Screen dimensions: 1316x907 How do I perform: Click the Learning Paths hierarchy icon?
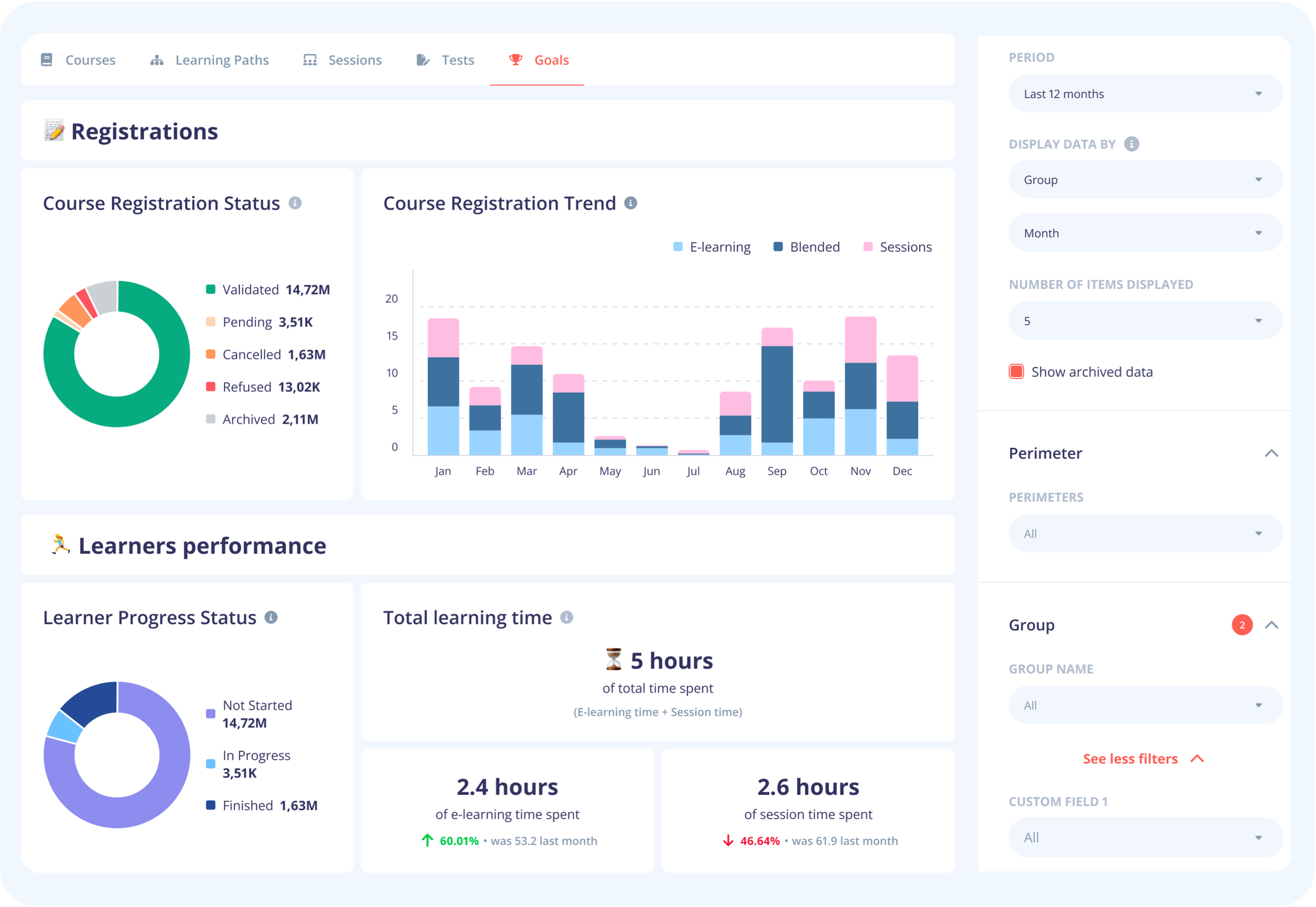tap(157, 60)
